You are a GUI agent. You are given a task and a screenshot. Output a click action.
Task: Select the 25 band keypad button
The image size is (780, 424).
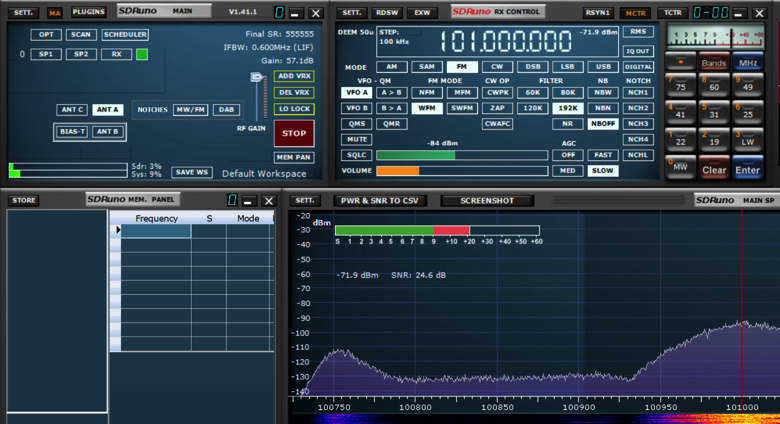click(748, 114)
